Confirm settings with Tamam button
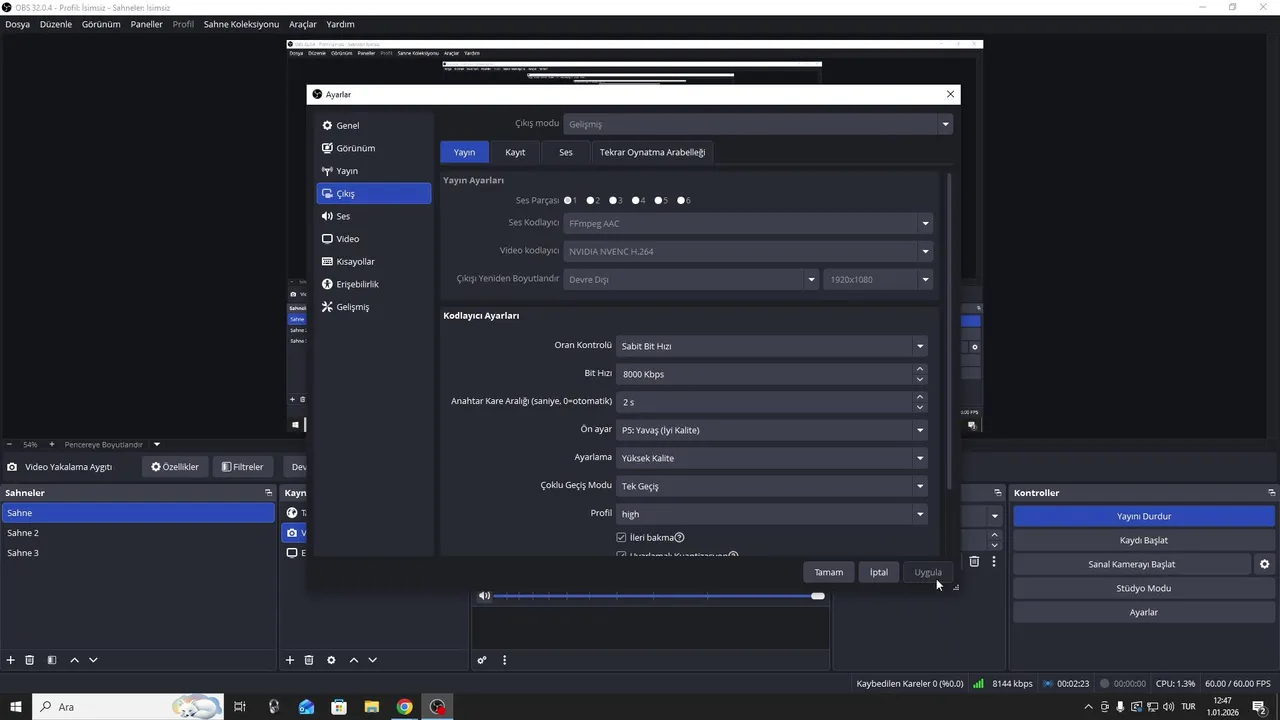Screen dimensions: 1280x720 coord(828,572)
